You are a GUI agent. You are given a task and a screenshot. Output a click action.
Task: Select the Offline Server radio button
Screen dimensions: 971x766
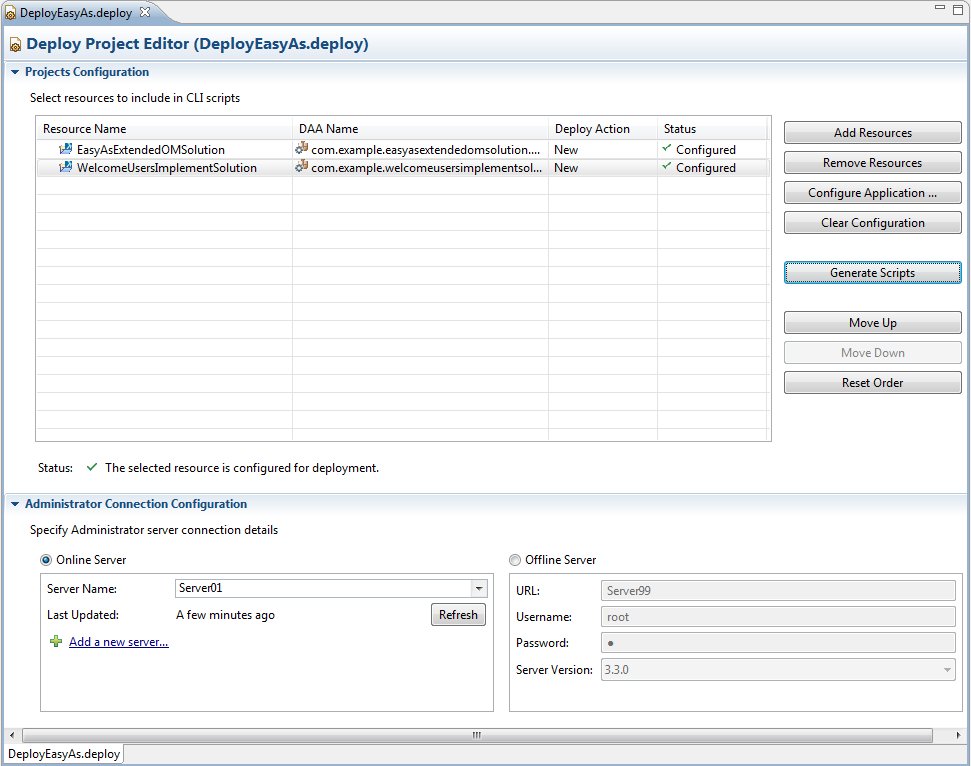coord(516,560)
